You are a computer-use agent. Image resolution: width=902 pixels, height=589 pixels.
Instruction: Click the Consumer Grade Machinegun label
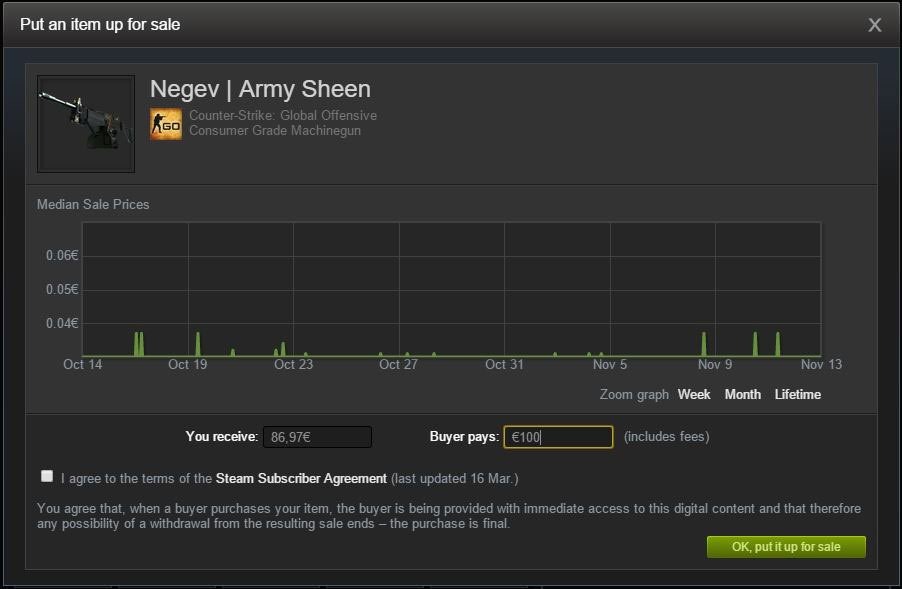275,131
